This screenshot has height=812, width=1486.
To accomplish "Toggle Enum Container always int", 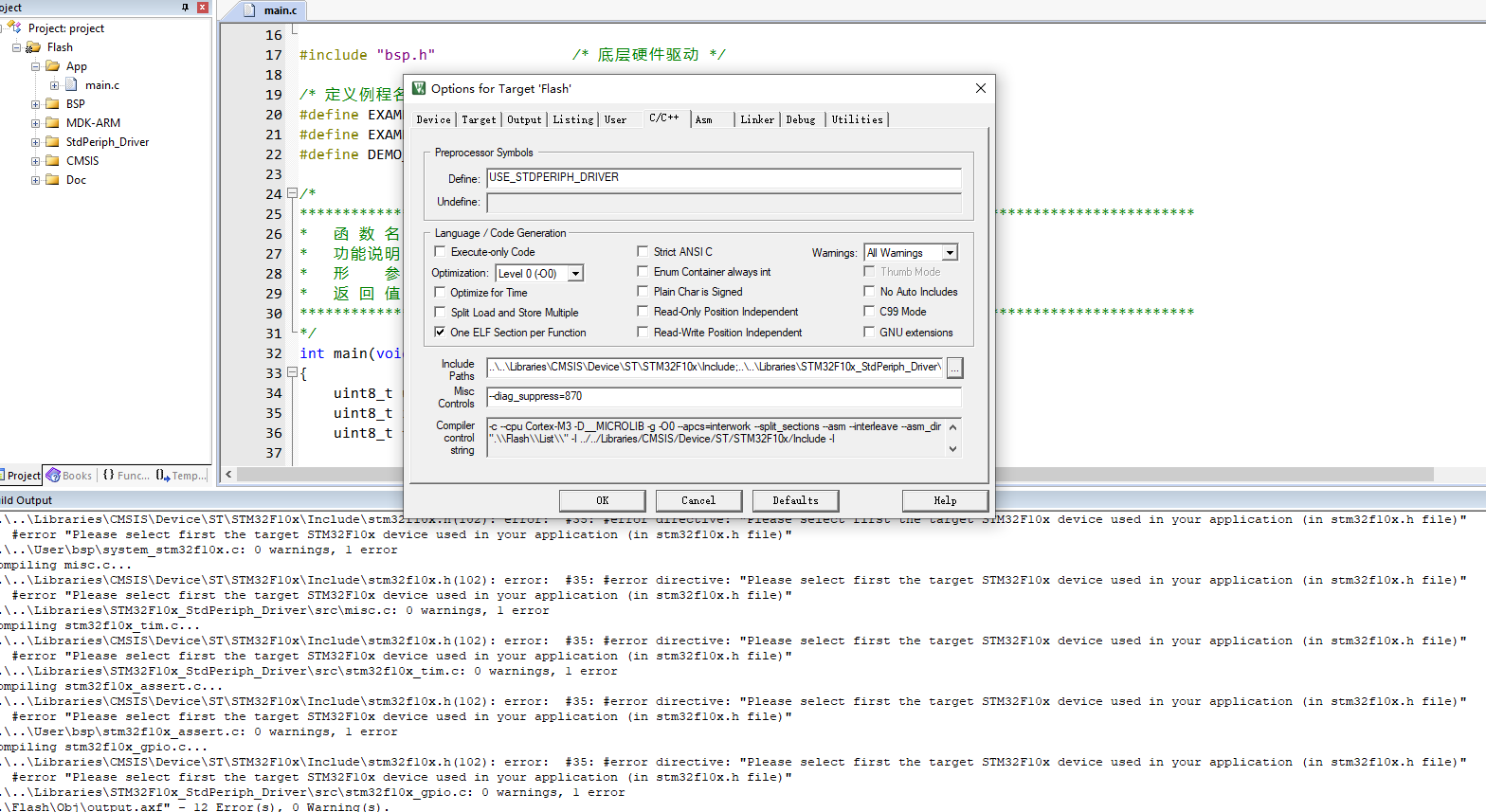I will [643, 271].
